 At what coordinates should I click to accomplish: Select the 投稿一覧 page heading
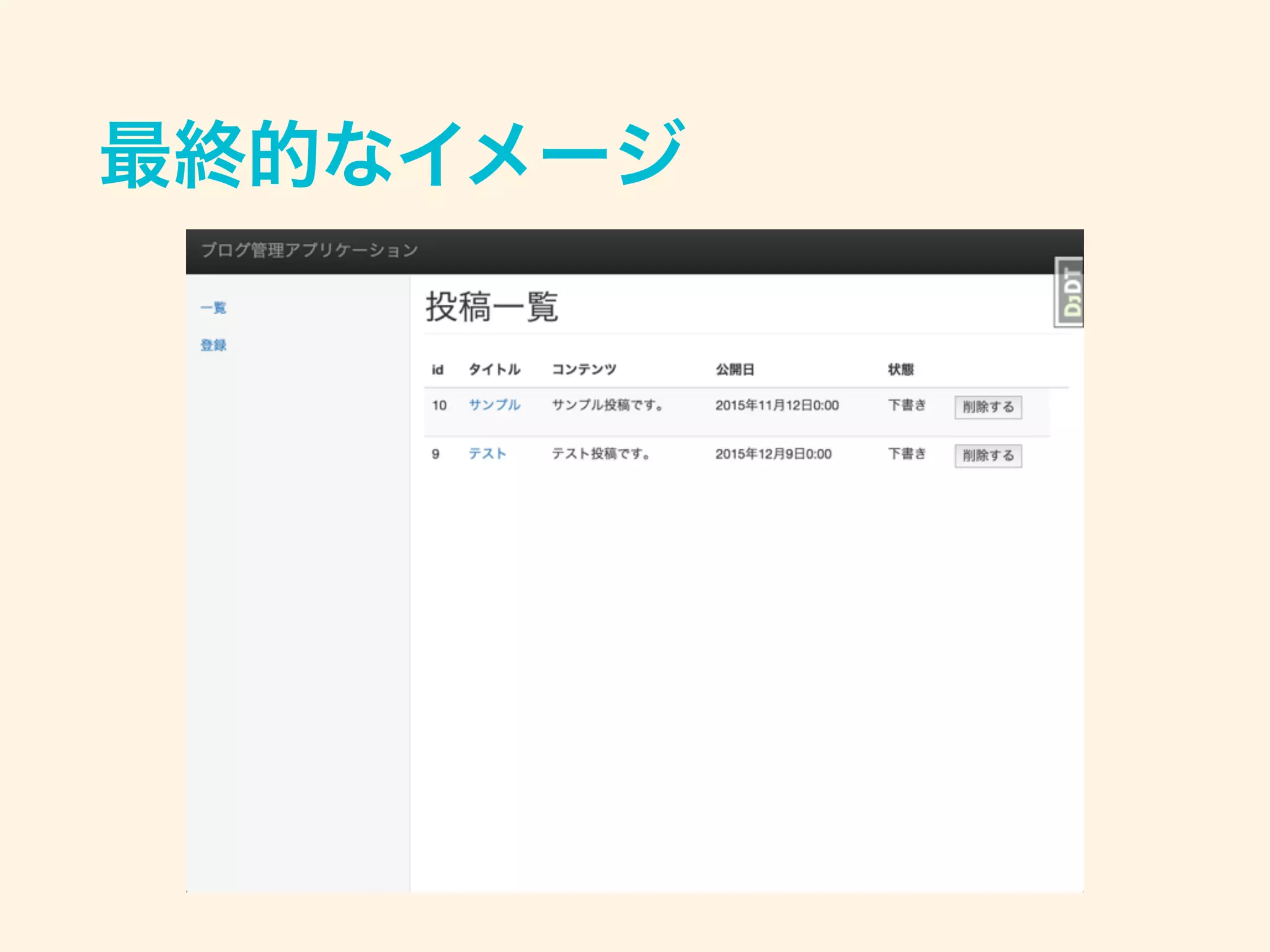(x=492, y=306)
